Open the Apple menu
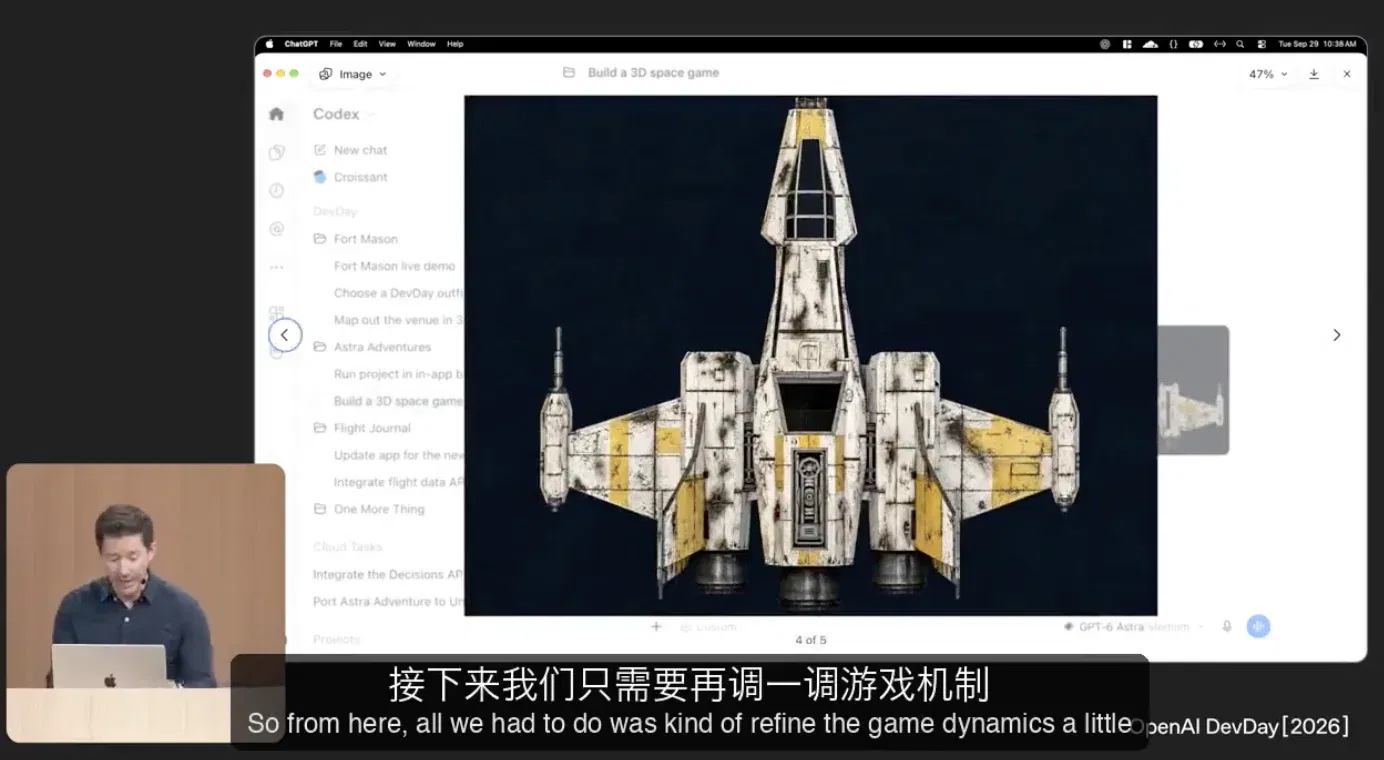This screenshot has height=760, width=1384. pos(269,44)
